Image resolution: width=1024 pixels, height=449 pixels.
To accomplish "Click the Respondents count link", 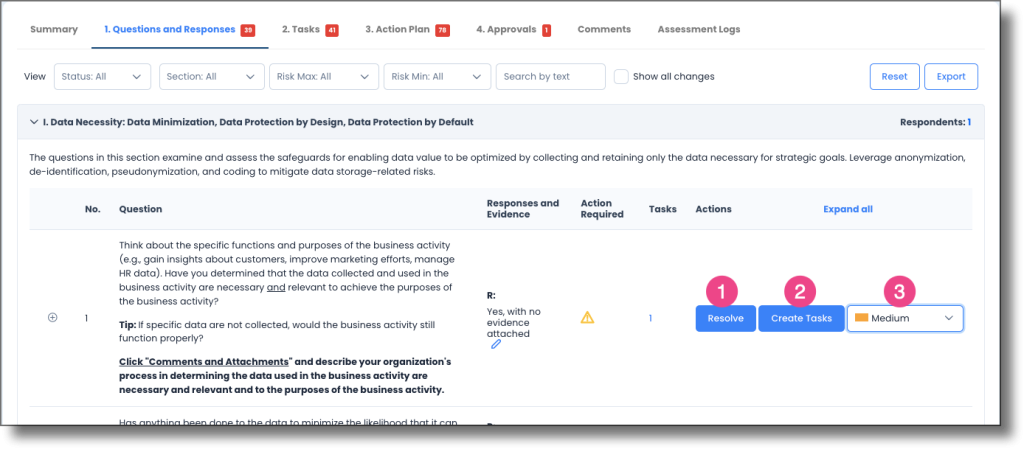I will (969, 122).
